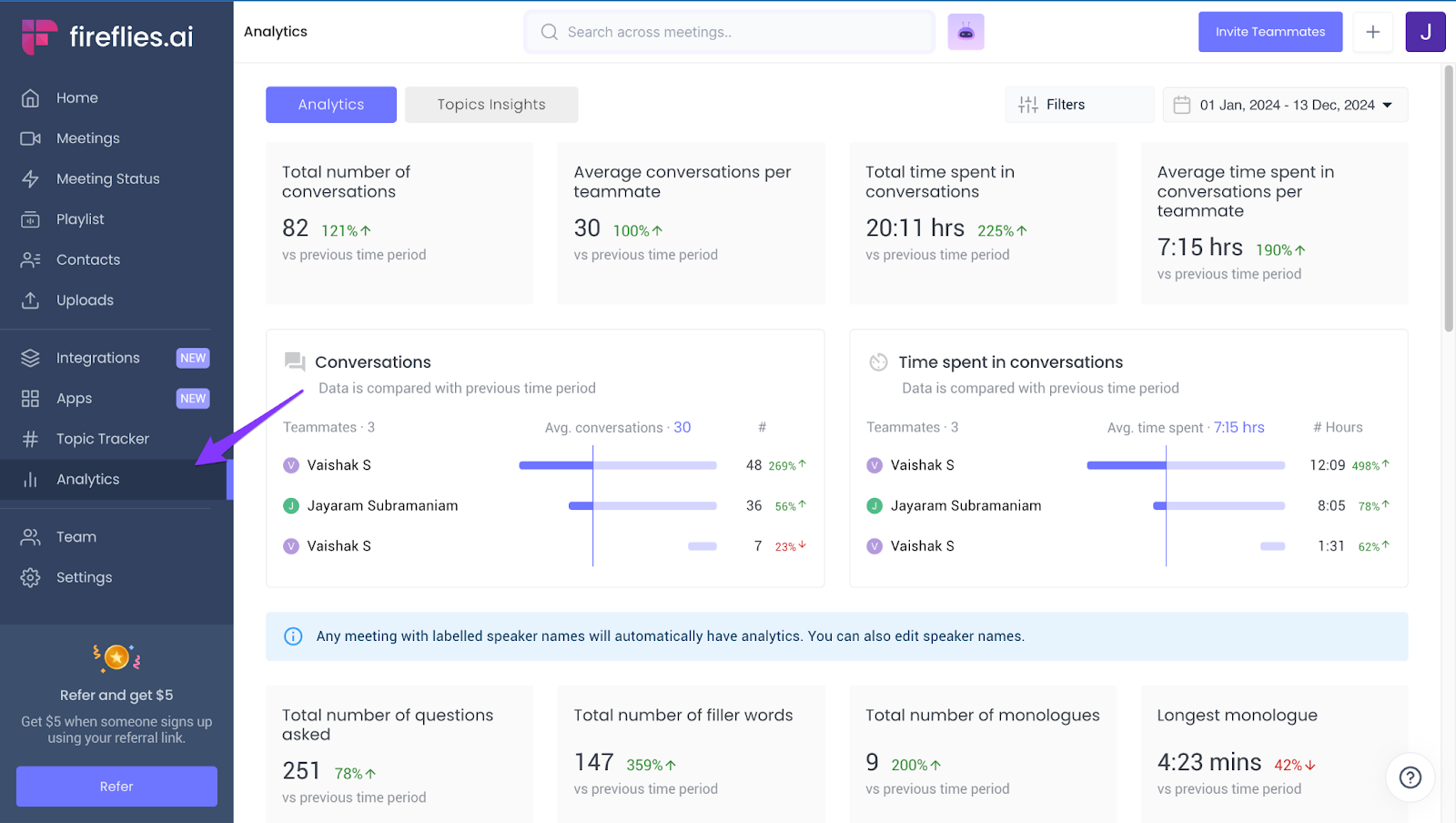Open the Filters control

pos(1078,105)
